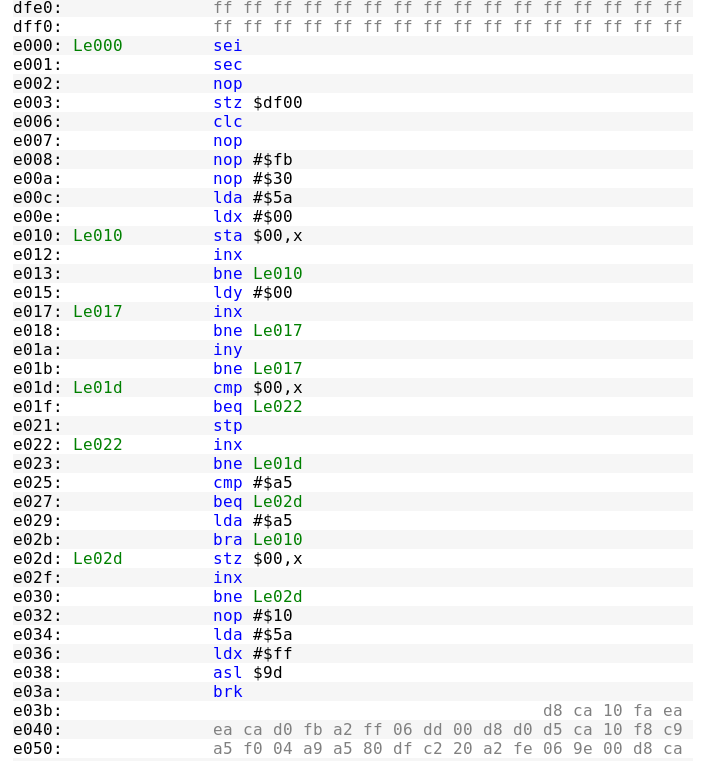Click the $9d operand of asl

click(267, 672)
